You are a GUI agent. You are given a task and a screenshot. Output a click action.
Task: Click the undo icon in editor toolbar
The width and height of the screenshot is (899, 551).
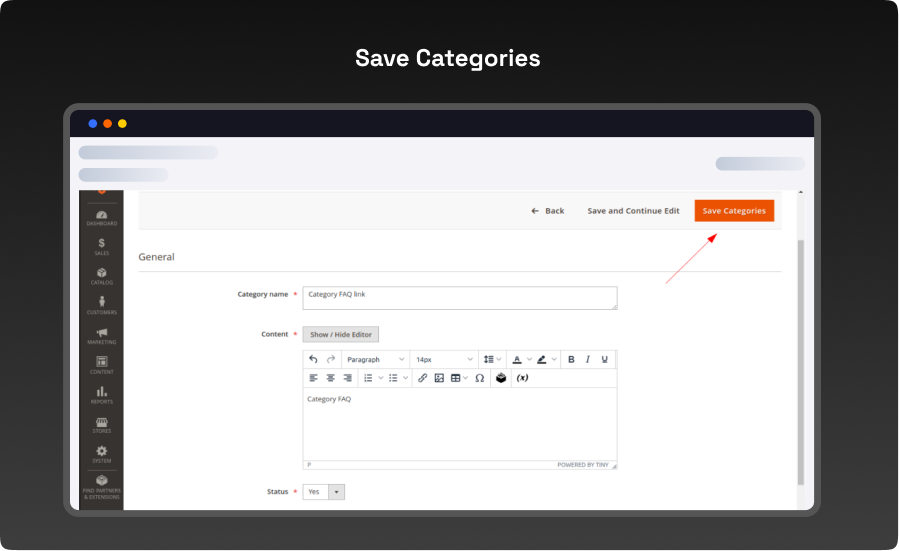(313, 359)
